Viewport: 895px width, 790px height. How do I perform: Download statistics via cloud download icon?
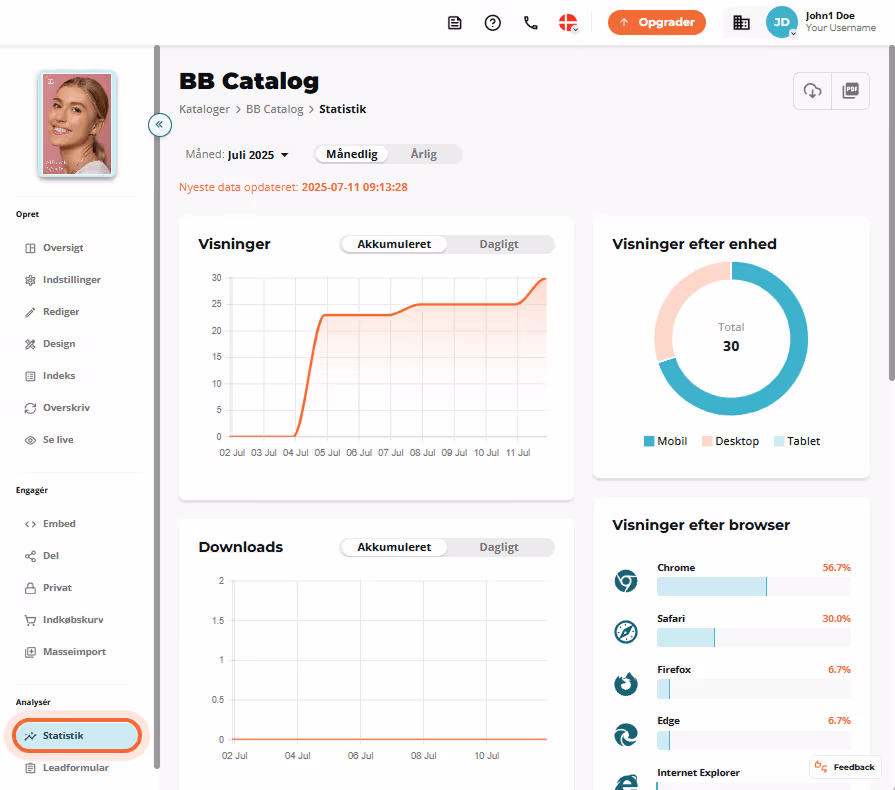pyautogui.click(x=812, y=91)
